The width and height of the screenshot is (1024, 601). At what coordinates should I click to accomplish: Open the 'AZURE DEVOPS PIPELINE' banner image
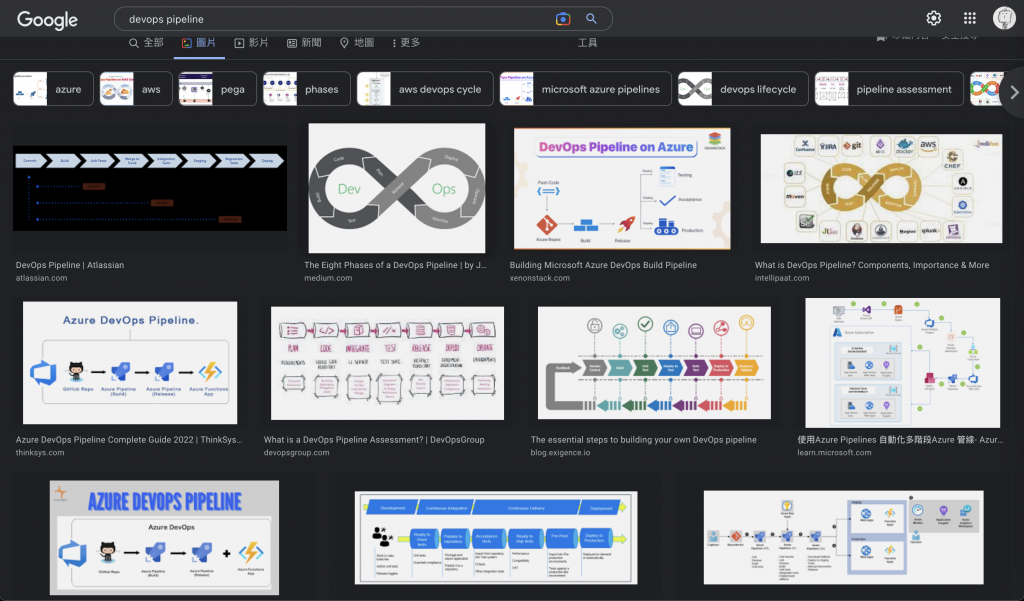[x=164, y=538]
